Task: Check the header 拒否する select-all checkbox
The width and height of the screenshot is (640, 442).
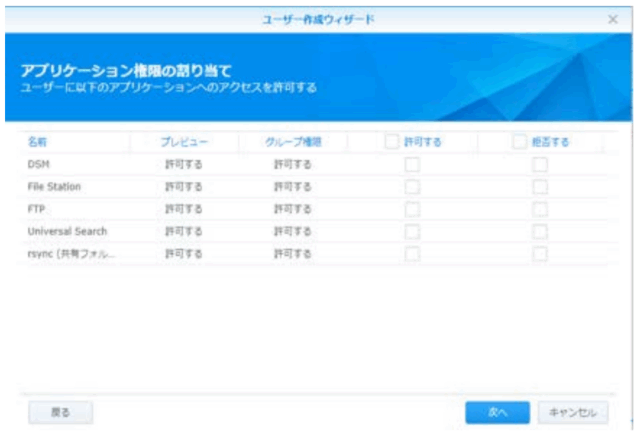Action: (519, 142)
